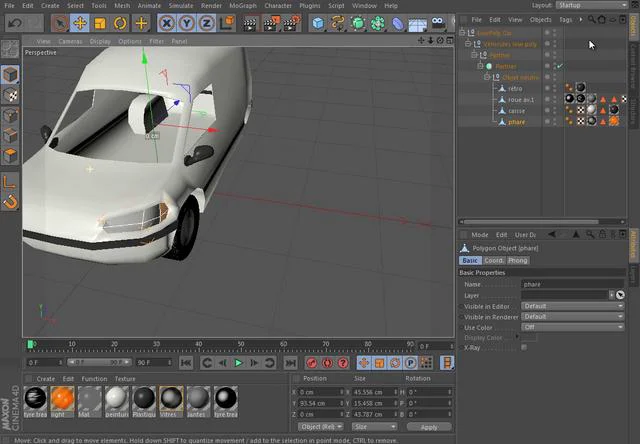Play the animation forward
The image size is (640, 444).
pyautogui.click(x=238, y=363)
